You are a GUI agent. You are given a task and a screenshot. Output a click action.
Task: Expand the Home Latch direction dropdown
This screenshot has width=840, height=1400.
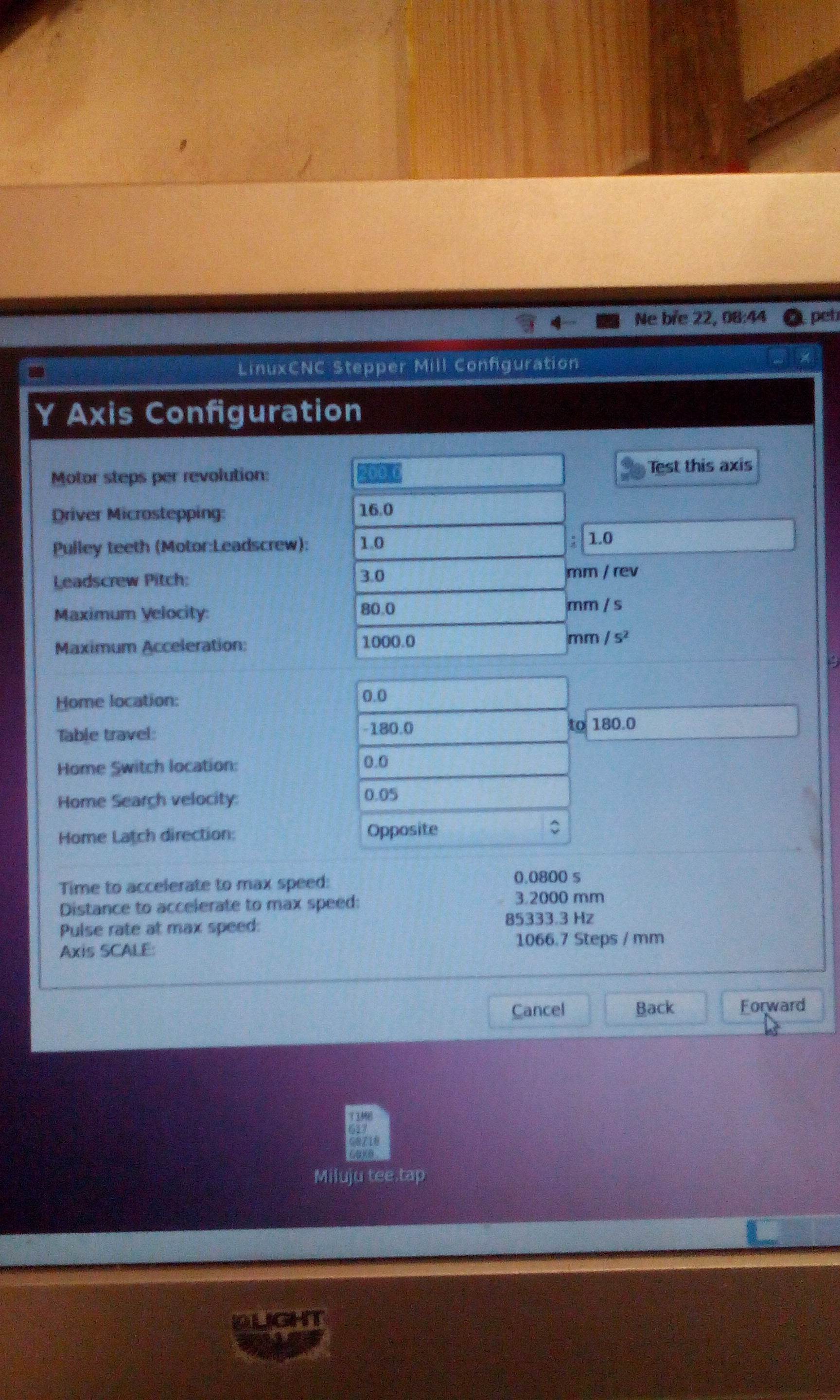click(x=464, y=829)
